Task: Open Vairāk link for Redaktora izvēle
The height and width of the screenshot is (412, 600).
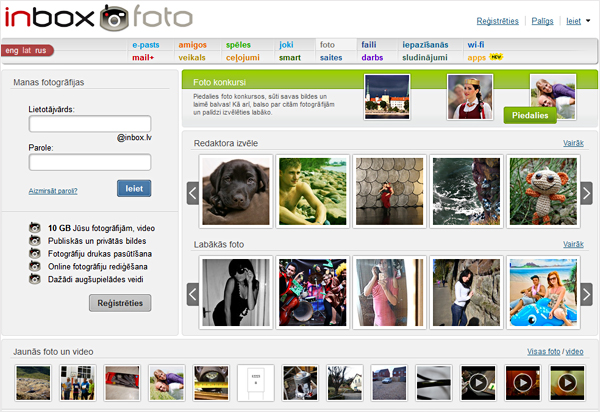Action: click(573, 143)
